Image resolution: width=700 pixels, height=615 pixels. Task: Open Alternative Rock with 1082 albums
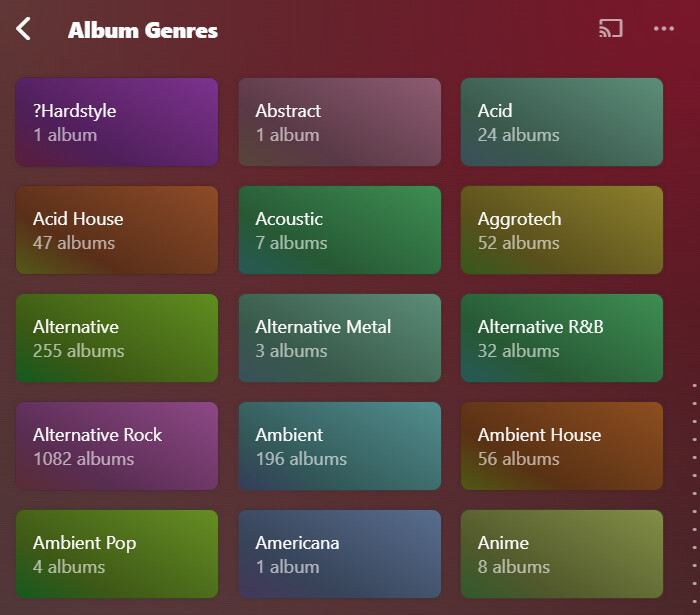click(x=117, y=446)
